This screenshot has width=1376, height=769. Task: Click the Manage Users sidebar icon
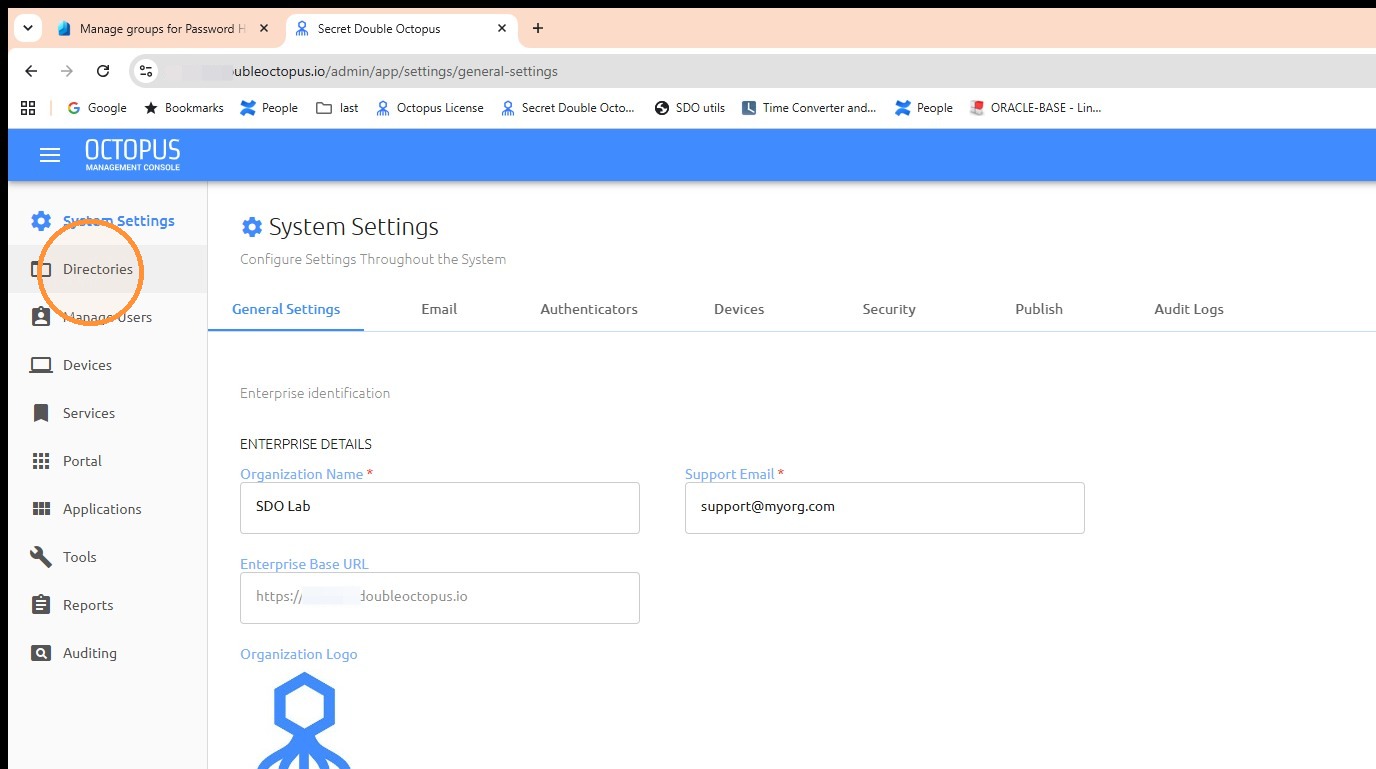coord(41,317)
